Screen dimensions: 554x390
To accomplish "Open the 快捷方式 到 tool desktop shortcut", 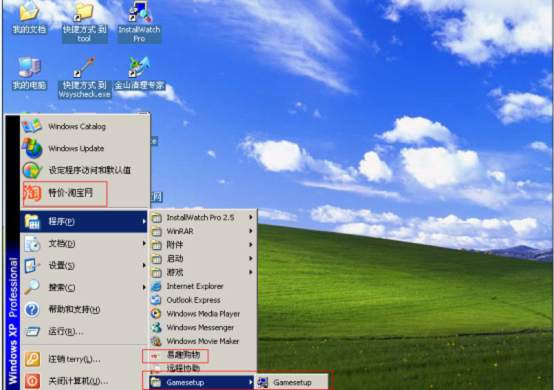I will click(x=84, y=23).
